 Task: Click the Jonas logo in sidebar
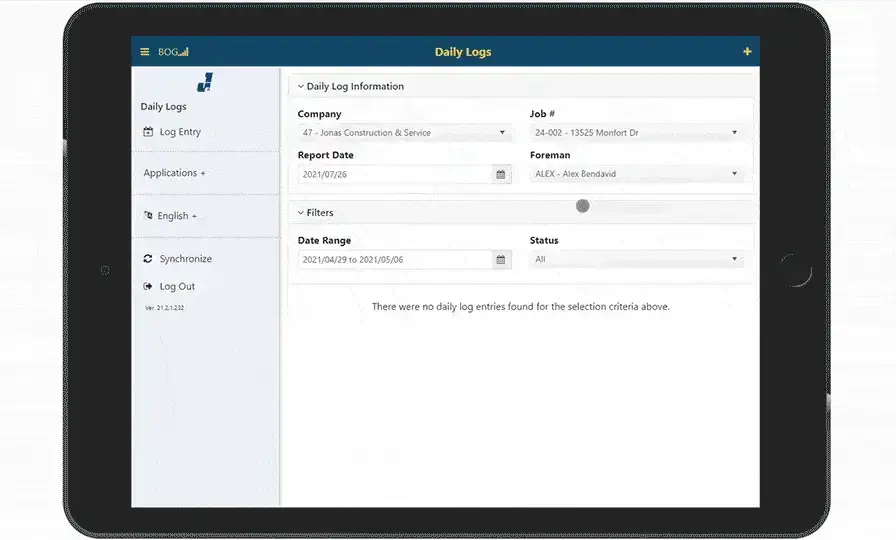205,83
